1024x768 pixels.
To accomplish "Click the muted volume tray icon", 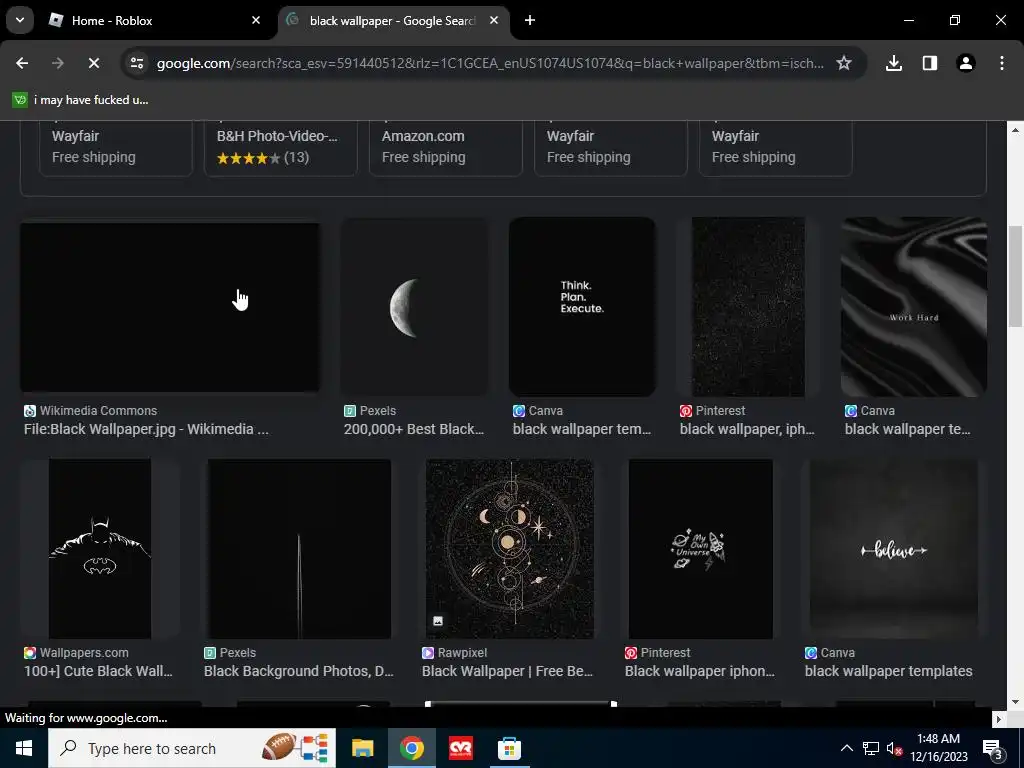I will click(x=894, y=748).
